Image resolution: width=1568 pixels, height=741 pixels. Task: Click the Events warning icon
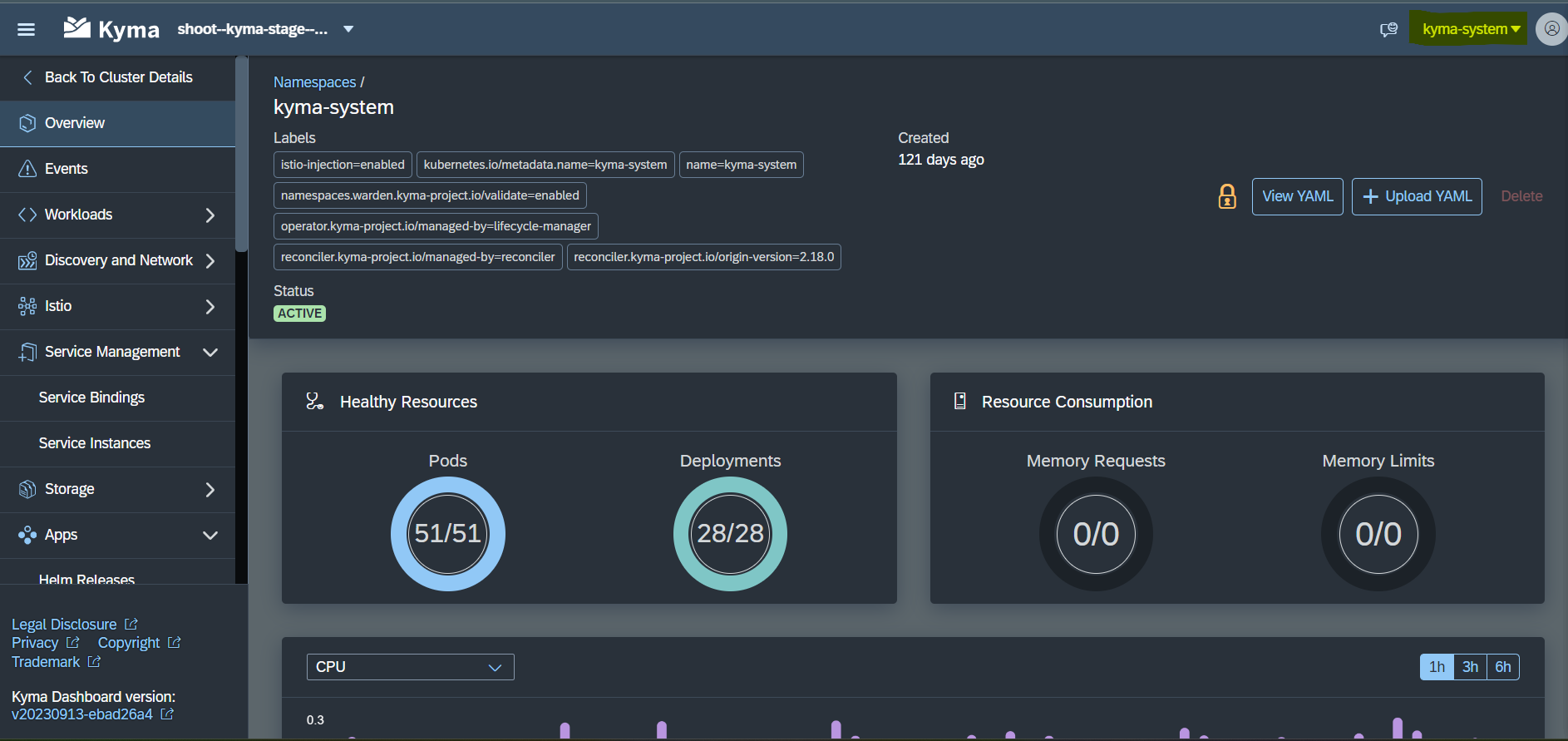[27, 169]
